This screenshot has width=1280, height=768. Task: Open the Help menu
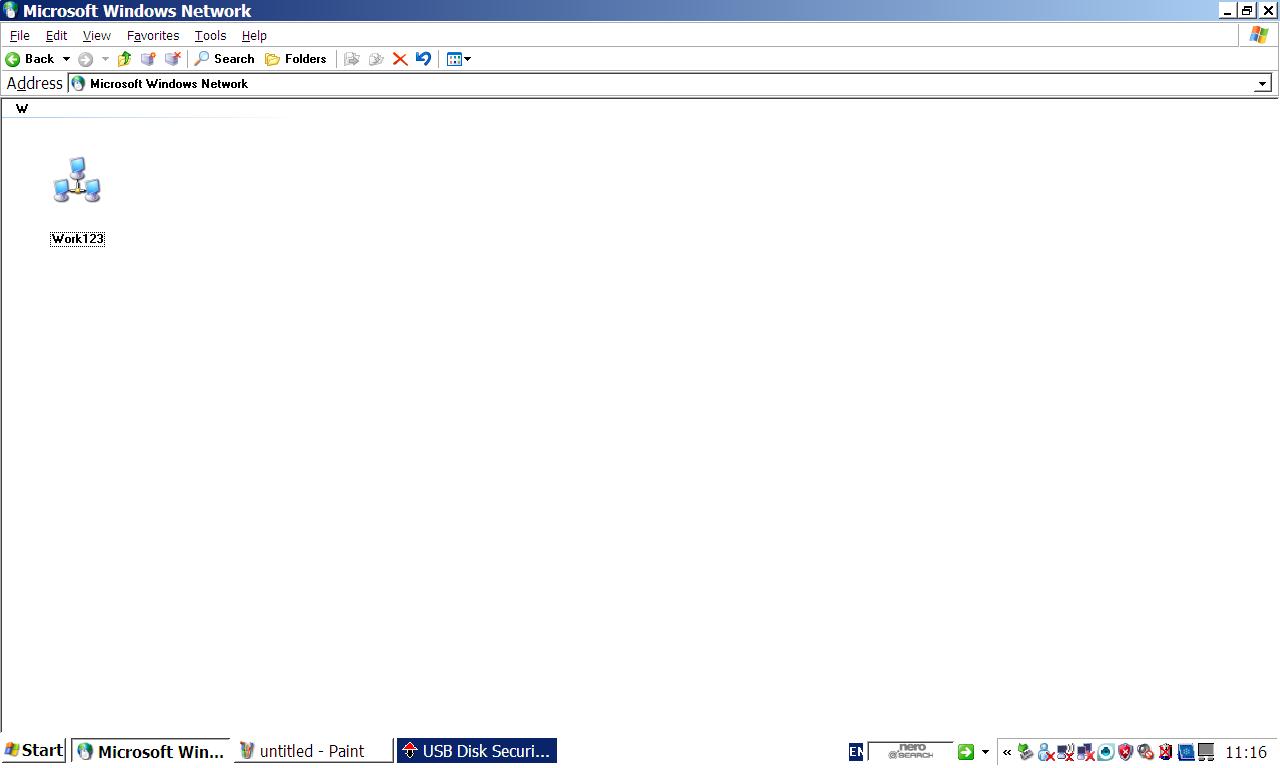254,35
